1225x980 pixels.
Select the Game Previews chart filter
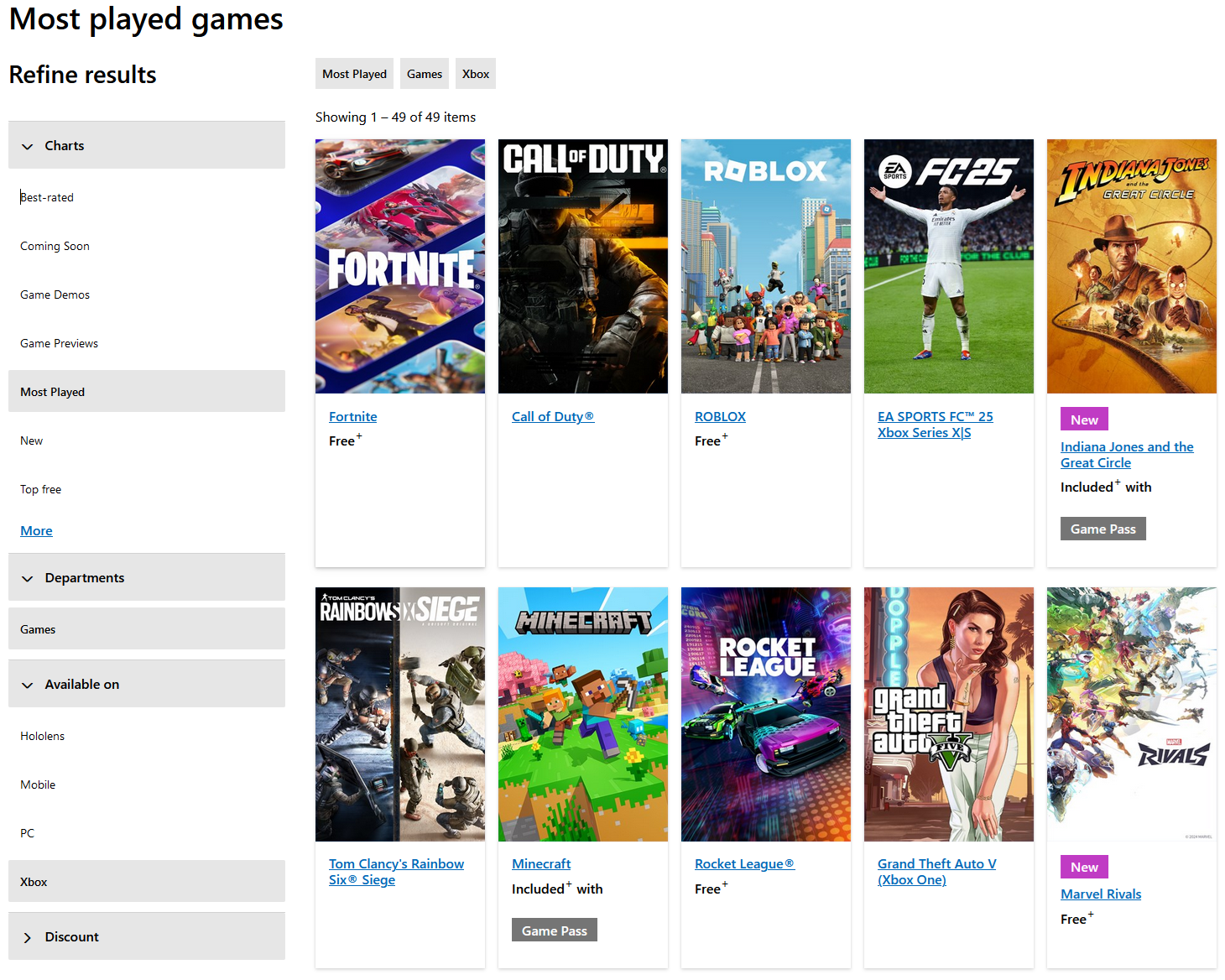[59, 343]
